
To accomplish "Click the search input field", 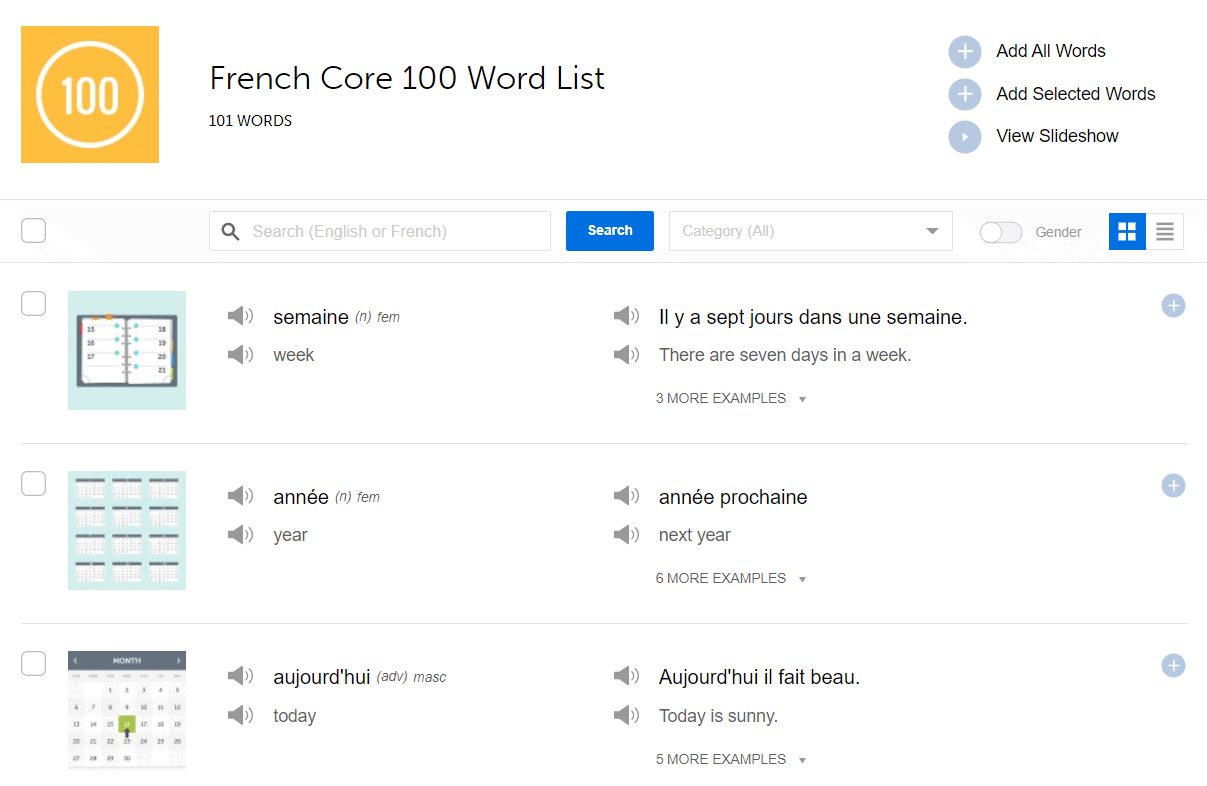I will point(380,231).
